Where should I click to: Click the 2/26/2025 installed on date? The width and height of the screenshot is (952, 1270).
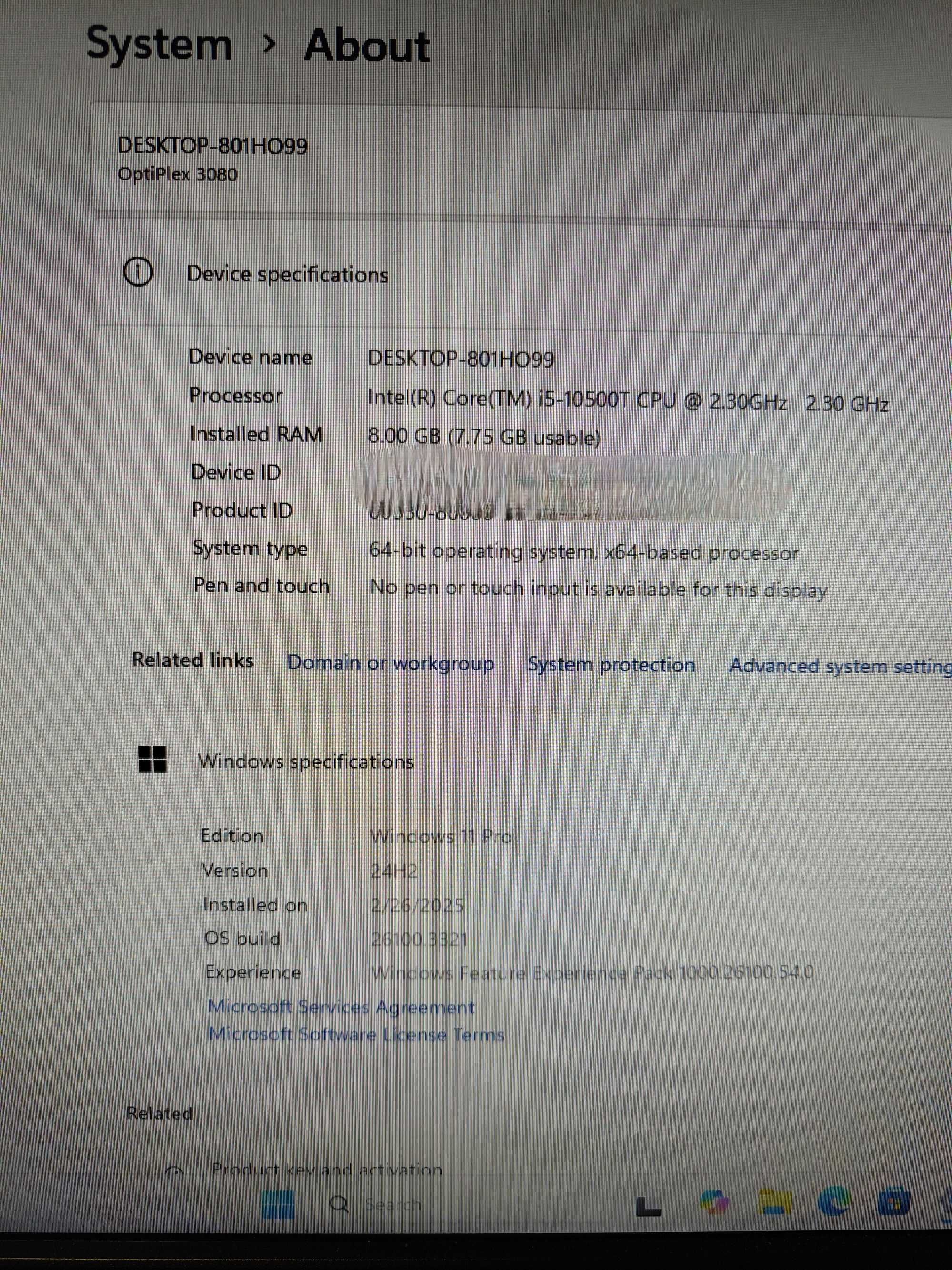click(417, 905)
